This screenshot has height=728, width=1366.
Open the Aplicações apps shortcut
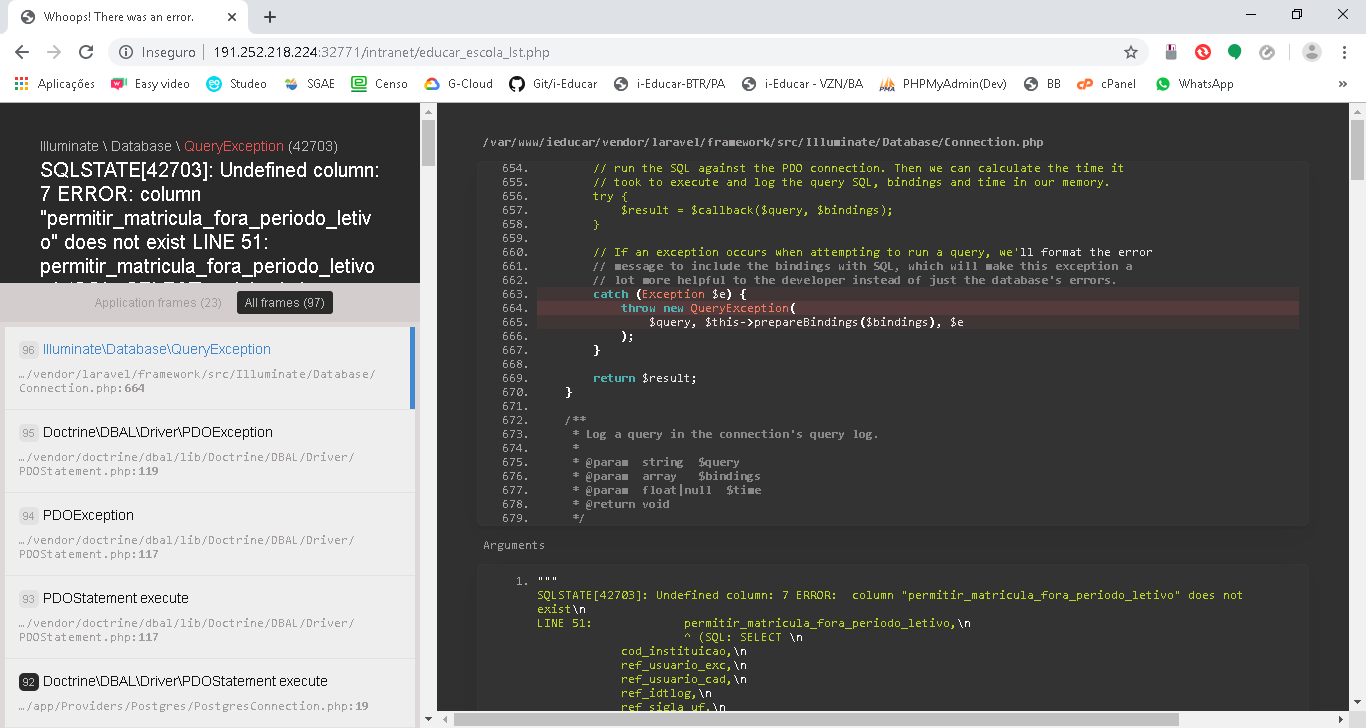point(55,84)
